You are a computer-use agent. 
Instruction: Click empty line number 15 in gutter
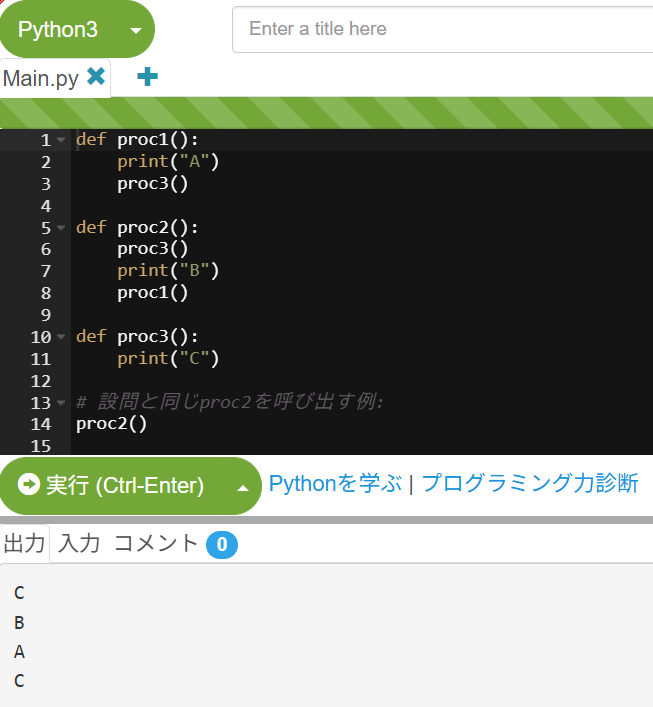click(41, 446)
